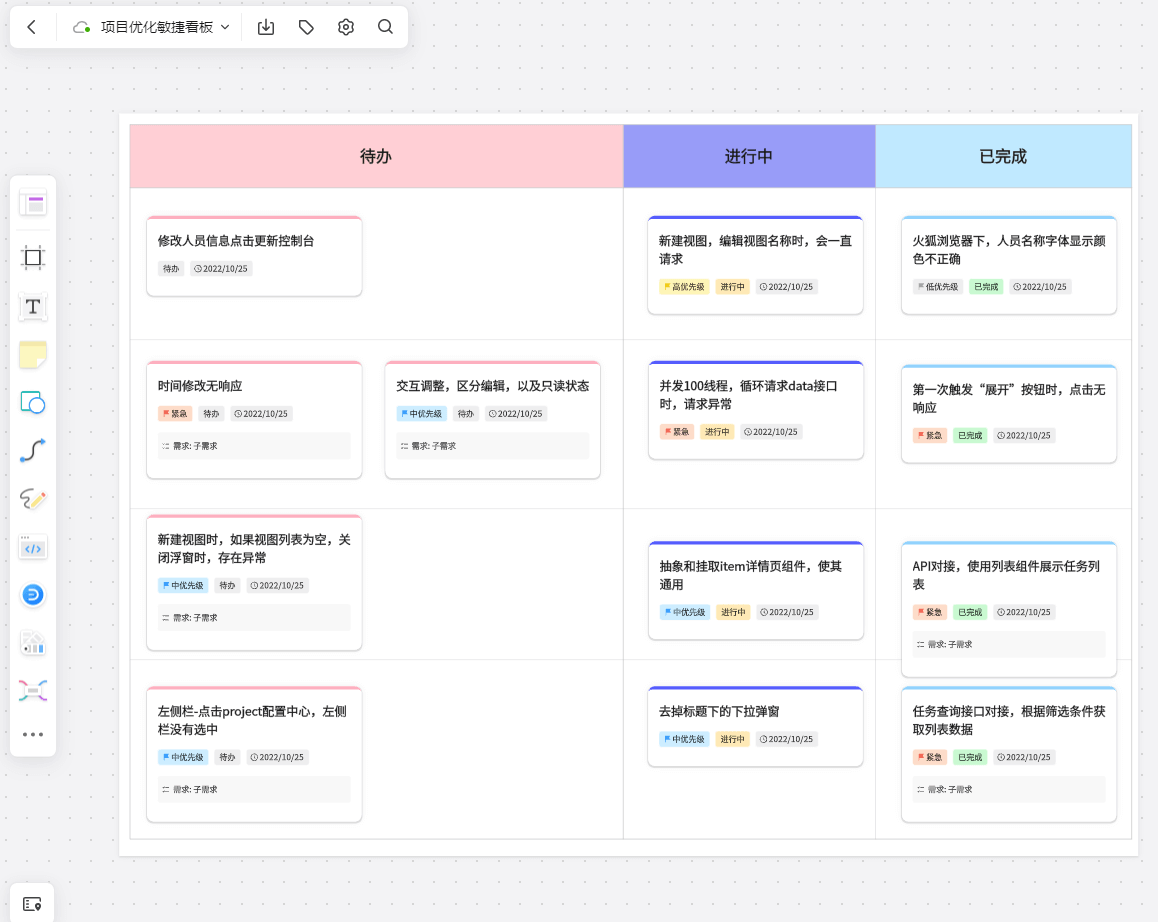Click date 2022/10/25 on 任务查询接口对接 card
1158x922 pixels.
click(x=1024, y=757)
